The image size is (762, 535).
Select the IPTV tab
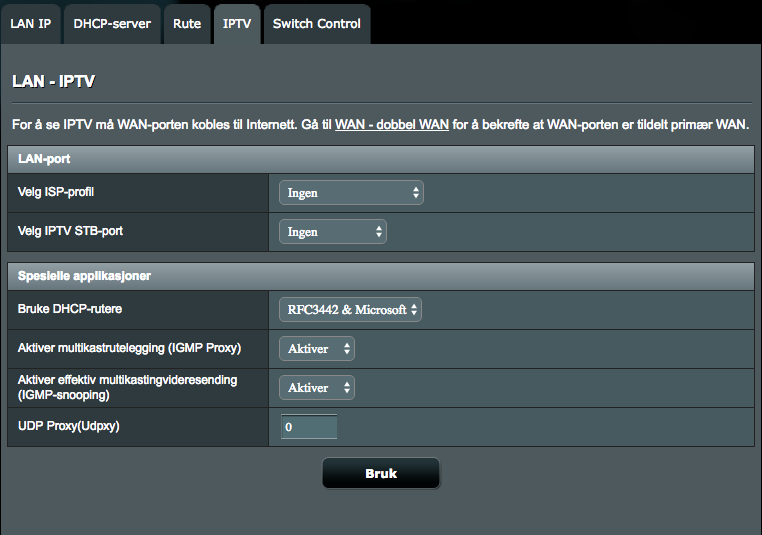pyautogui.click(x=237, y=24)
